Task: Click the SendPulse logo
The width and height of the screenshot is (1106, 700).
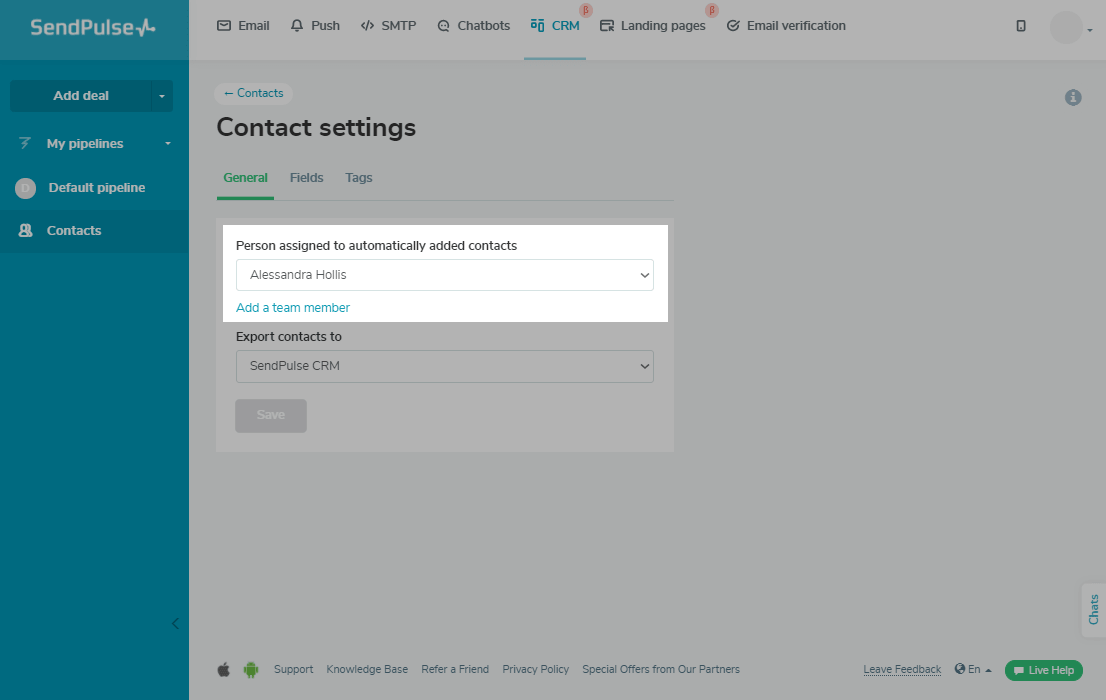Action: tap(93, 28)
